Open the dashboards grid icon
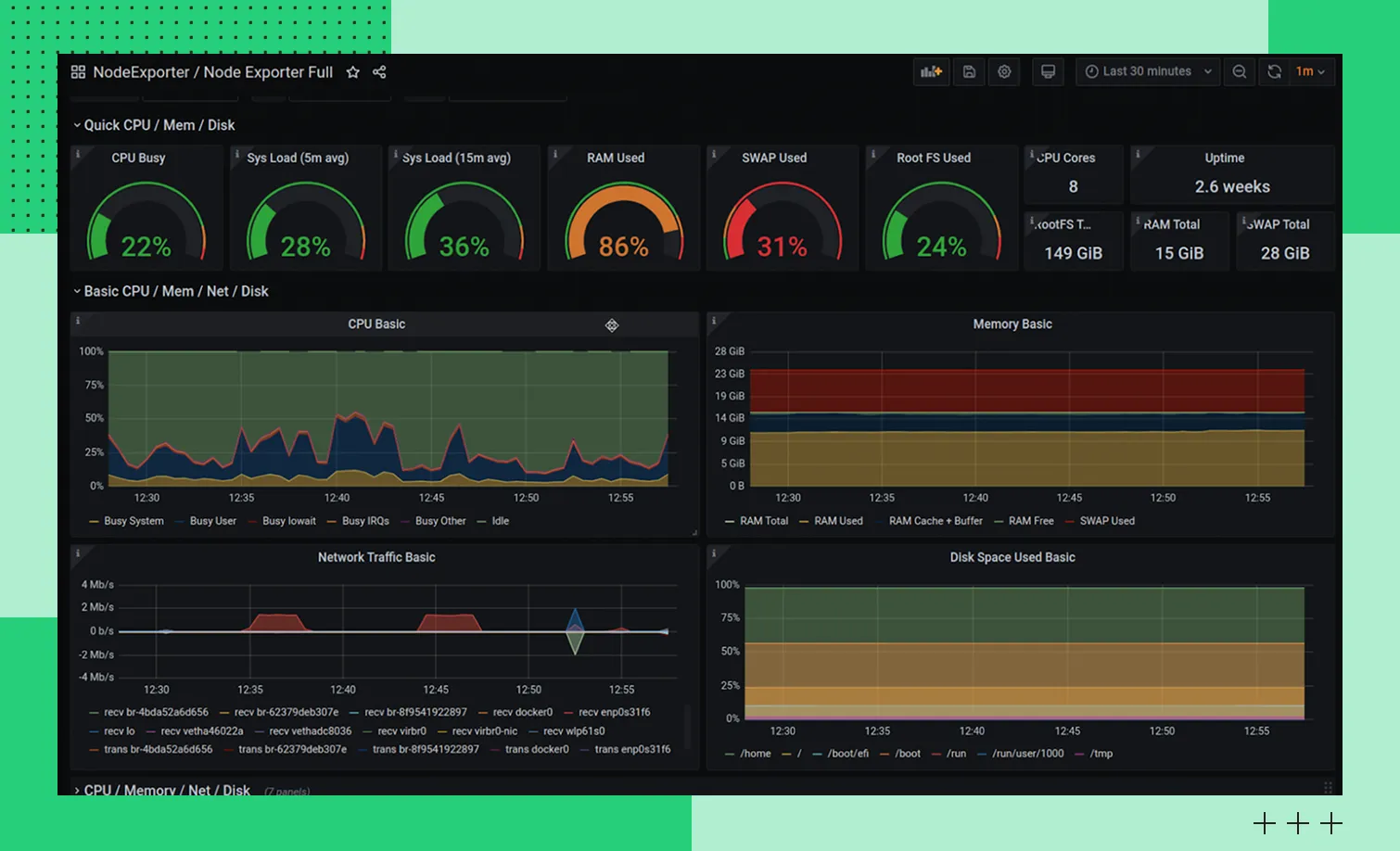Screen dimensions: 1400x851 78,72
